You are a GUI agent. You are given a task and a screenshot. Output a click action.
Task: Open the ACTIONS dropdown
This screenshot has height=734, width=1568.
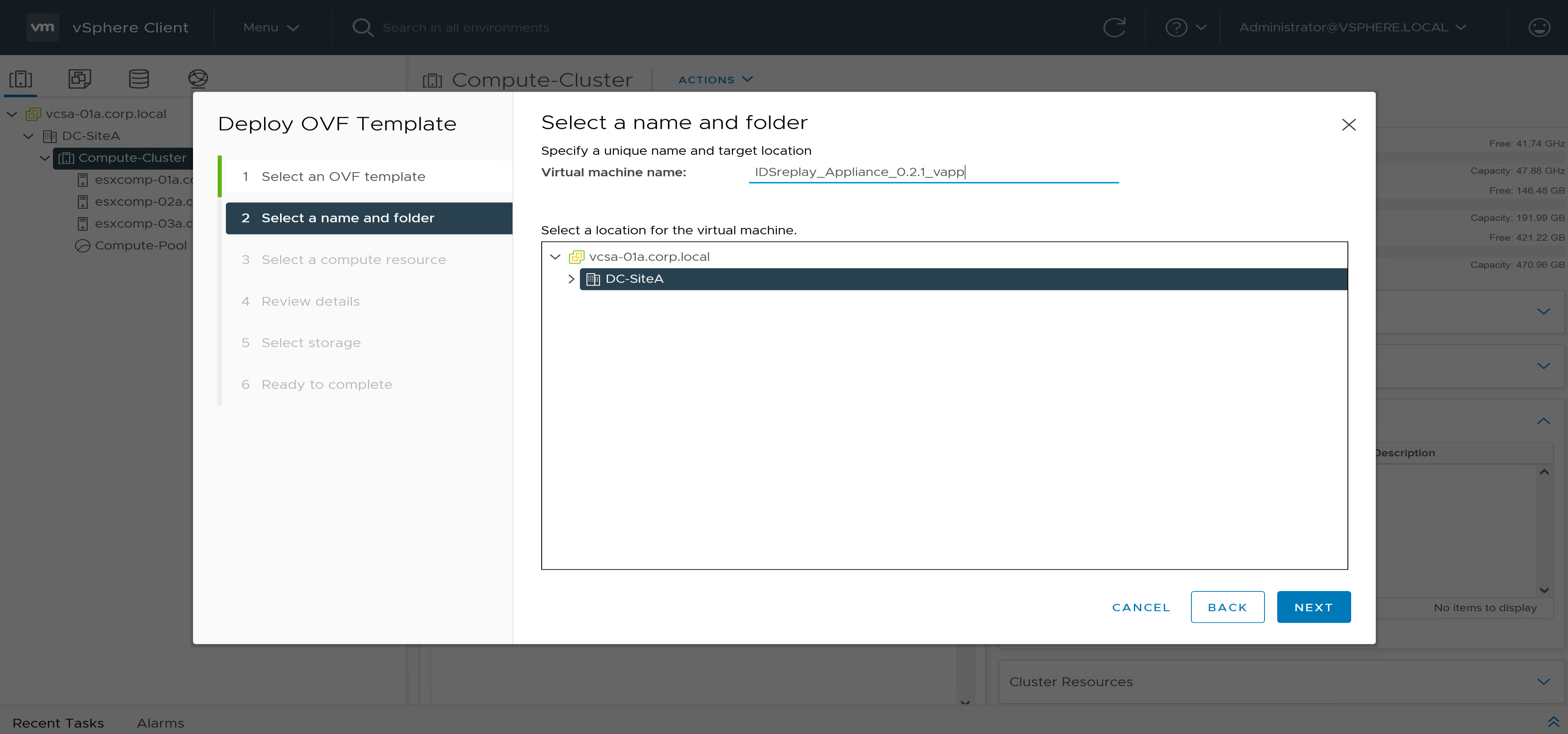coord(716,80)
